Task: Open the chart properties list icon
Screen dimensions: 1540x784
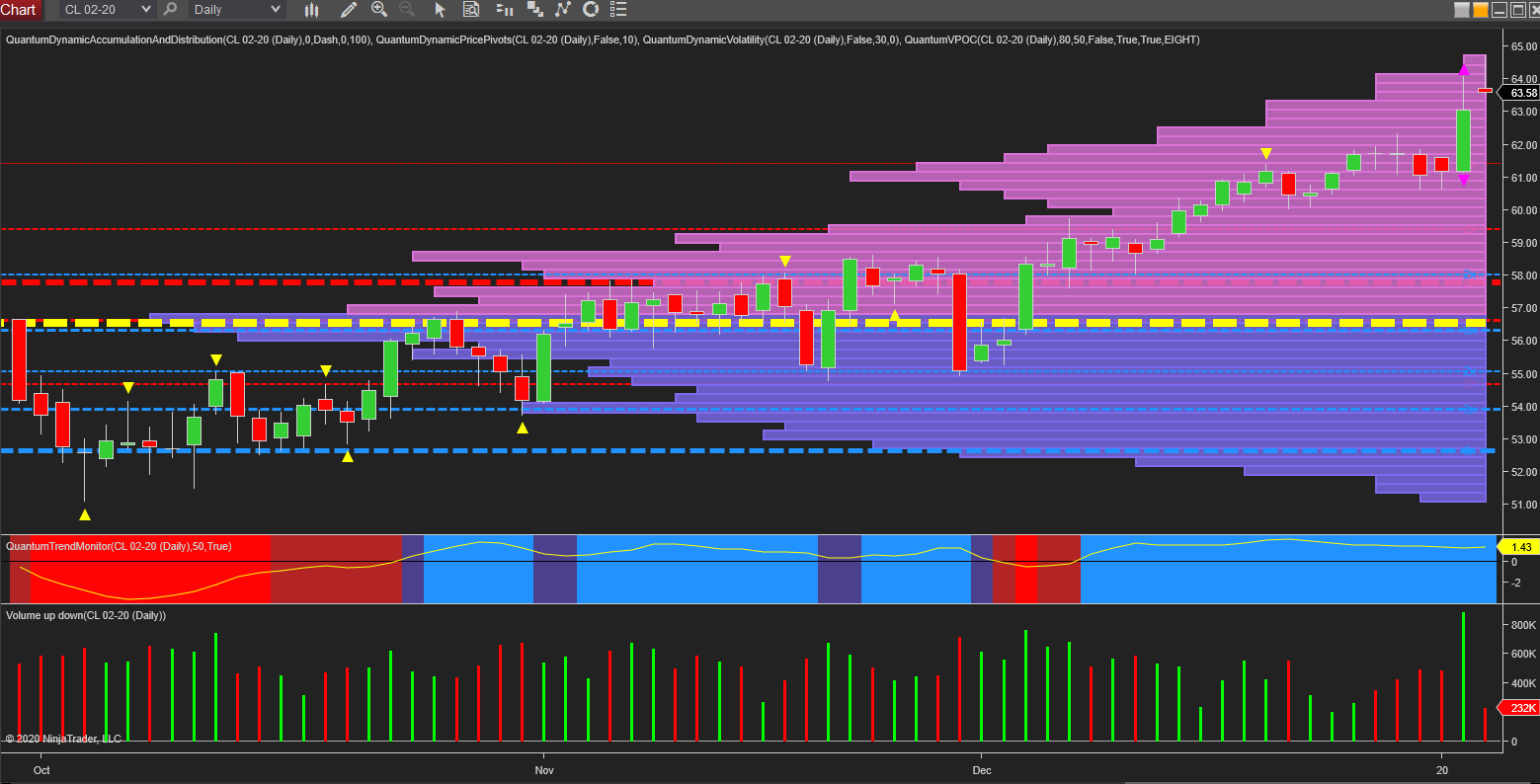Action: 618,10
